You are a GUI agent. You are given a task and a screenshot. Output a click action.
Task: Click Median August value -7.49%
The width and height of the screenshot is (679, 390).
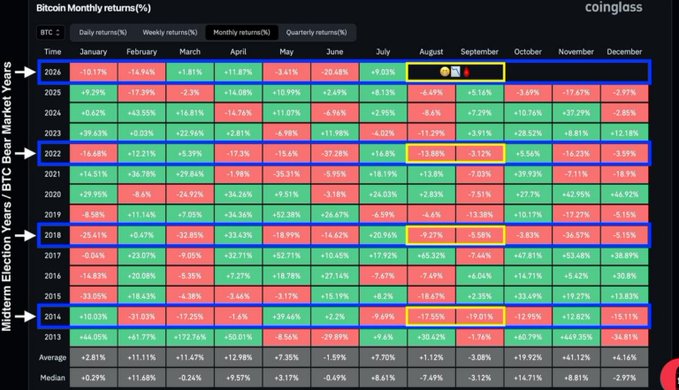click(431, 377)
